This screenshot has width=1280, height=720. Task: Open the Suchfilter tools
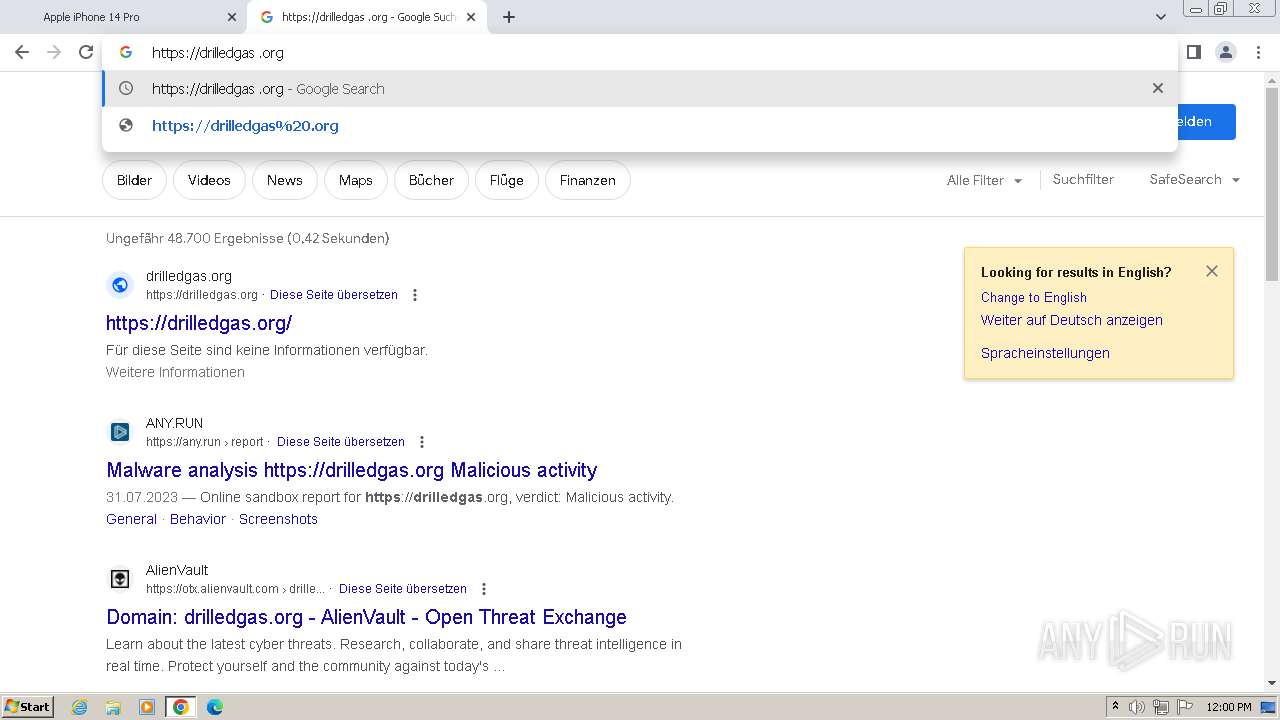coord(1083,179)
